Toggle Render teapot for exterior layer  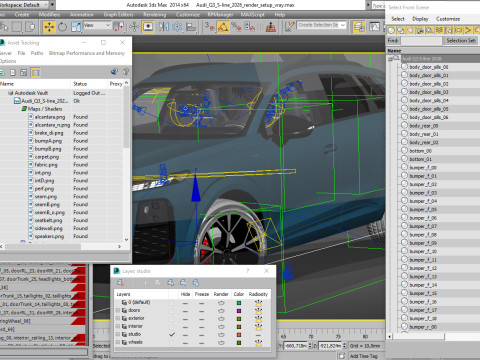221,319
